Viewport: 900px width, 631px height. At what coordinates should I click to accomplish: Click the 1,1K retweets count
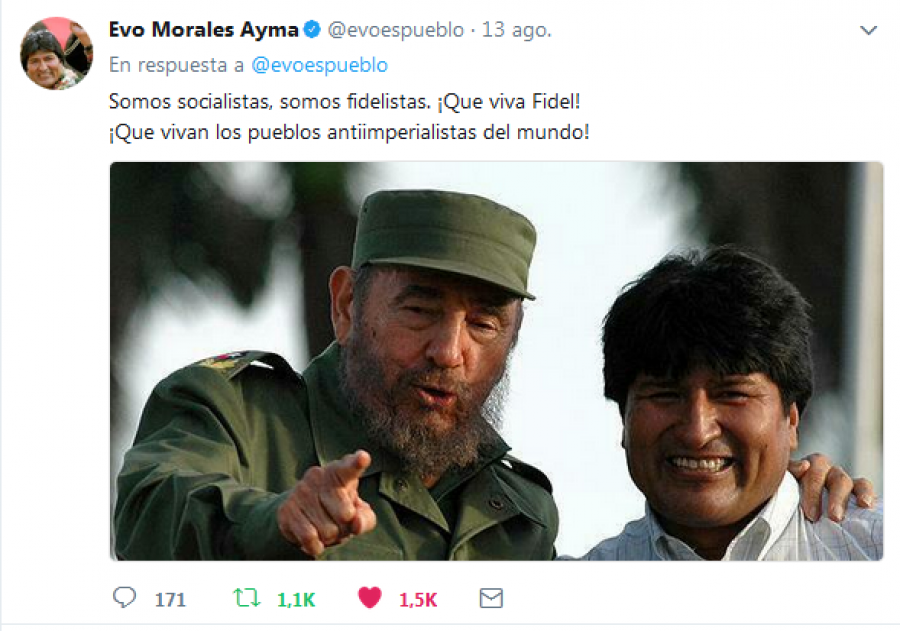(296, 600)
